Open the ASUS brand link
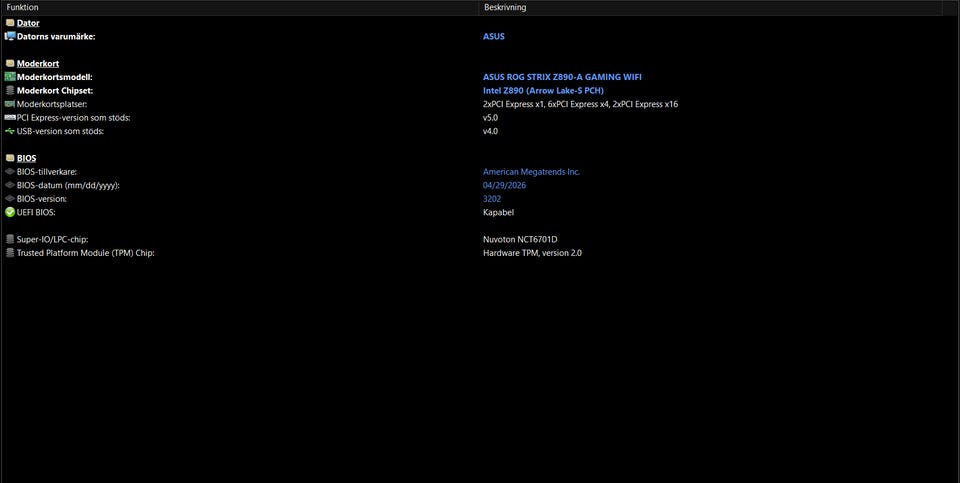Screen dimensions: 960x483 493,36
